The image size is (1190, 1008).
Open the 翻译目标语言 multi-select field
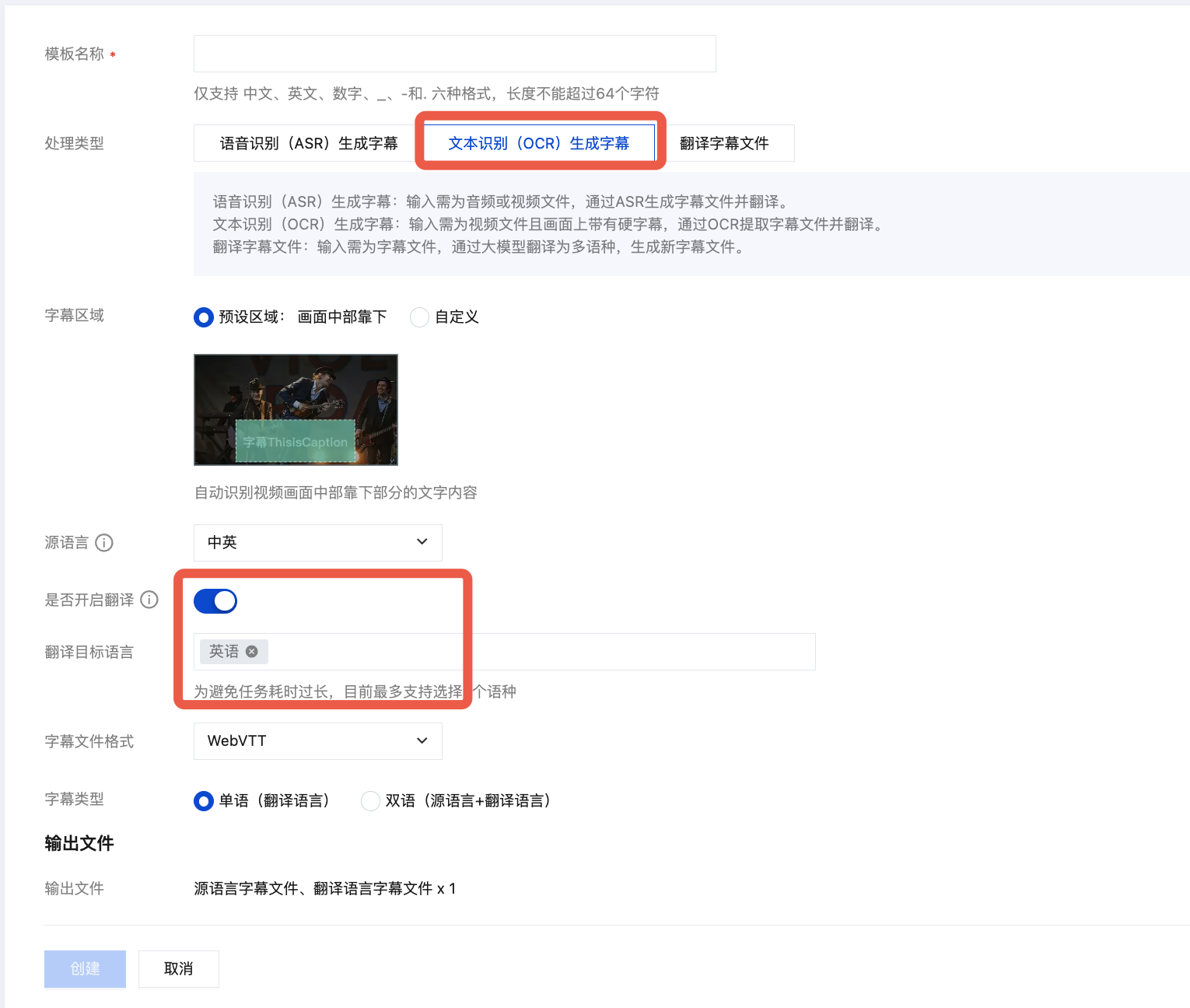[504, 652]
